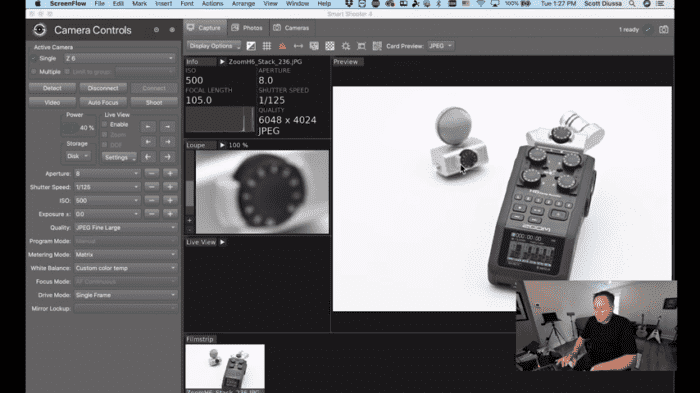Screen dimensions: 700x393
Task: Open the Live View Settings dropdown
Action: tap(119, 157)
